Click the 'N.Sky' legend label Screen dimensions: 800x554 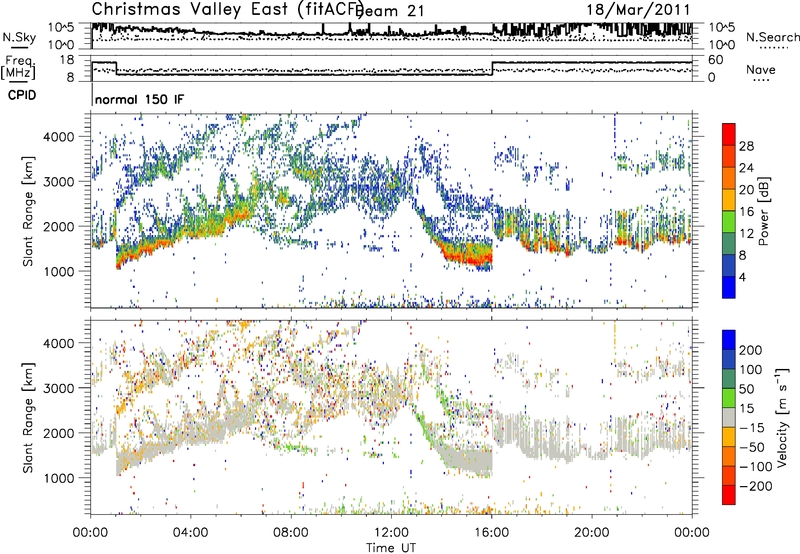19,37
